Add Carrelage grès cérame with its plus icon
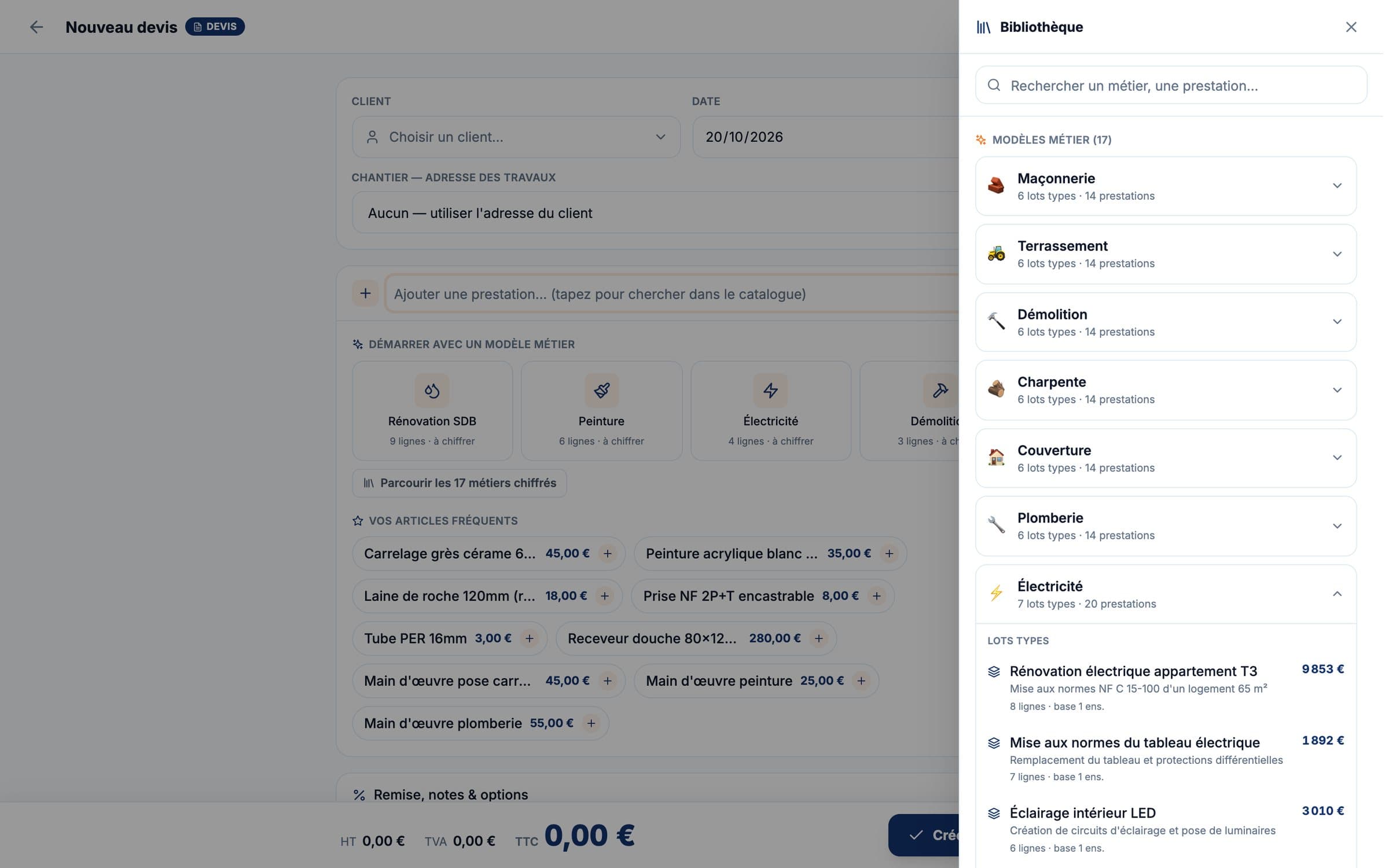 click(607, 553)
